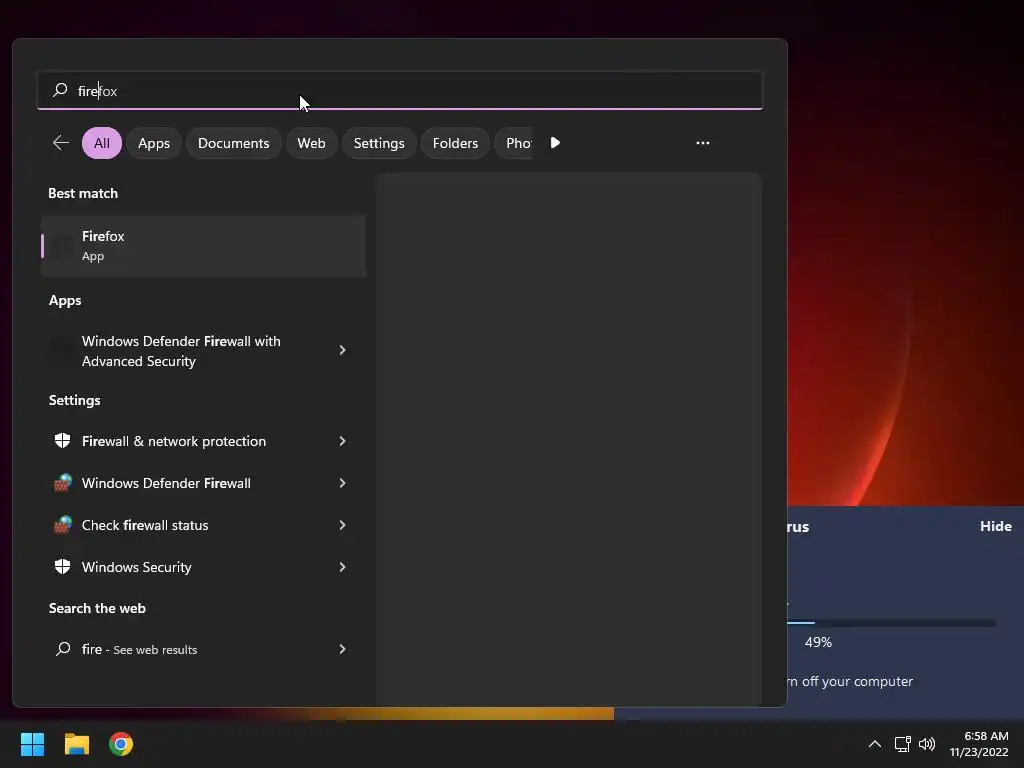Show hidden icons in system tray

pyautogui.click(x=874, y=744)
